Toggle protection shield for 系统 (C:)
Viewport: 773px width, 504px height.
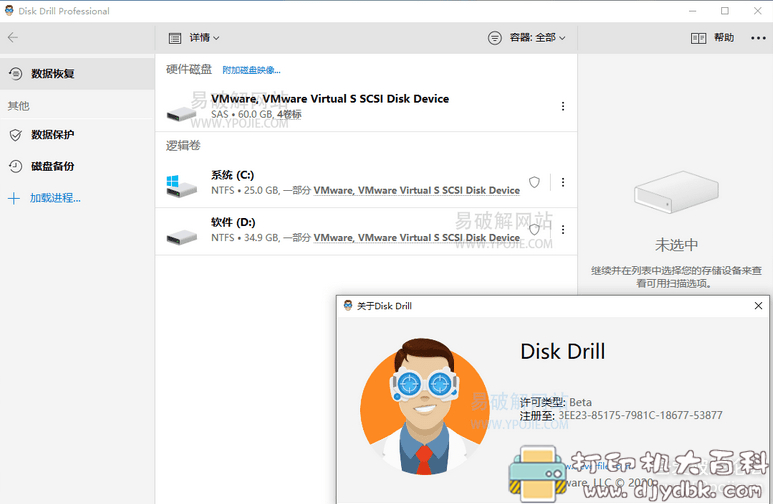[534, 182]
